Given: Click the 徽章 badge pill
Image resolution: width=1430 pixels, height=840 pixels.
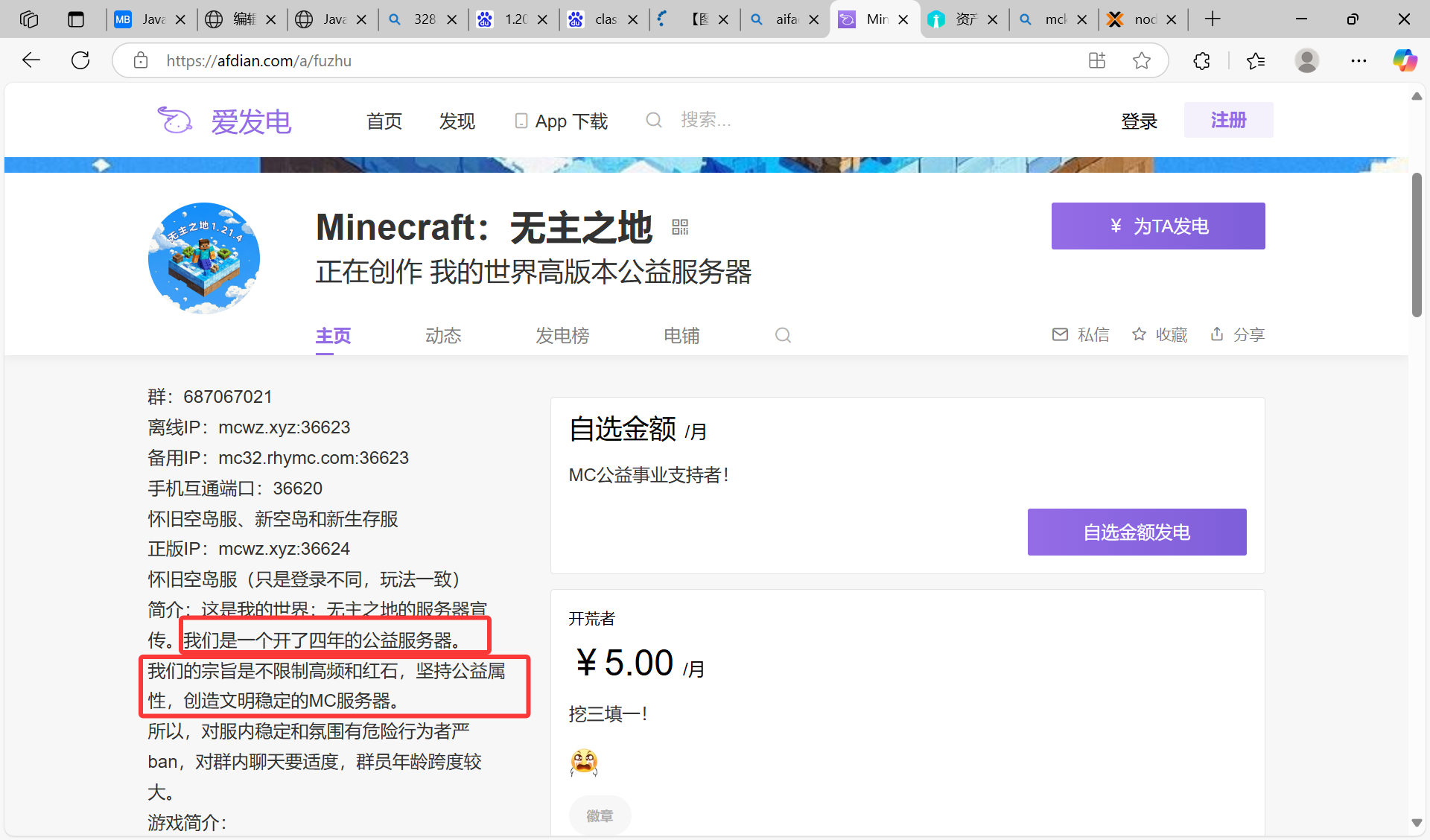Looking at the screenshot, I should click(x=600, y=815).
